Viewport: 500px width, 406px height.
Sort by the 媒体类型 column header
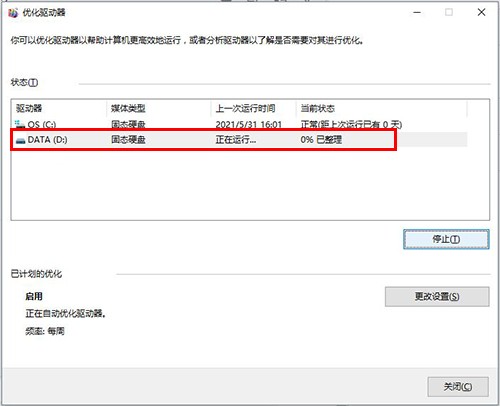point(159,108)
